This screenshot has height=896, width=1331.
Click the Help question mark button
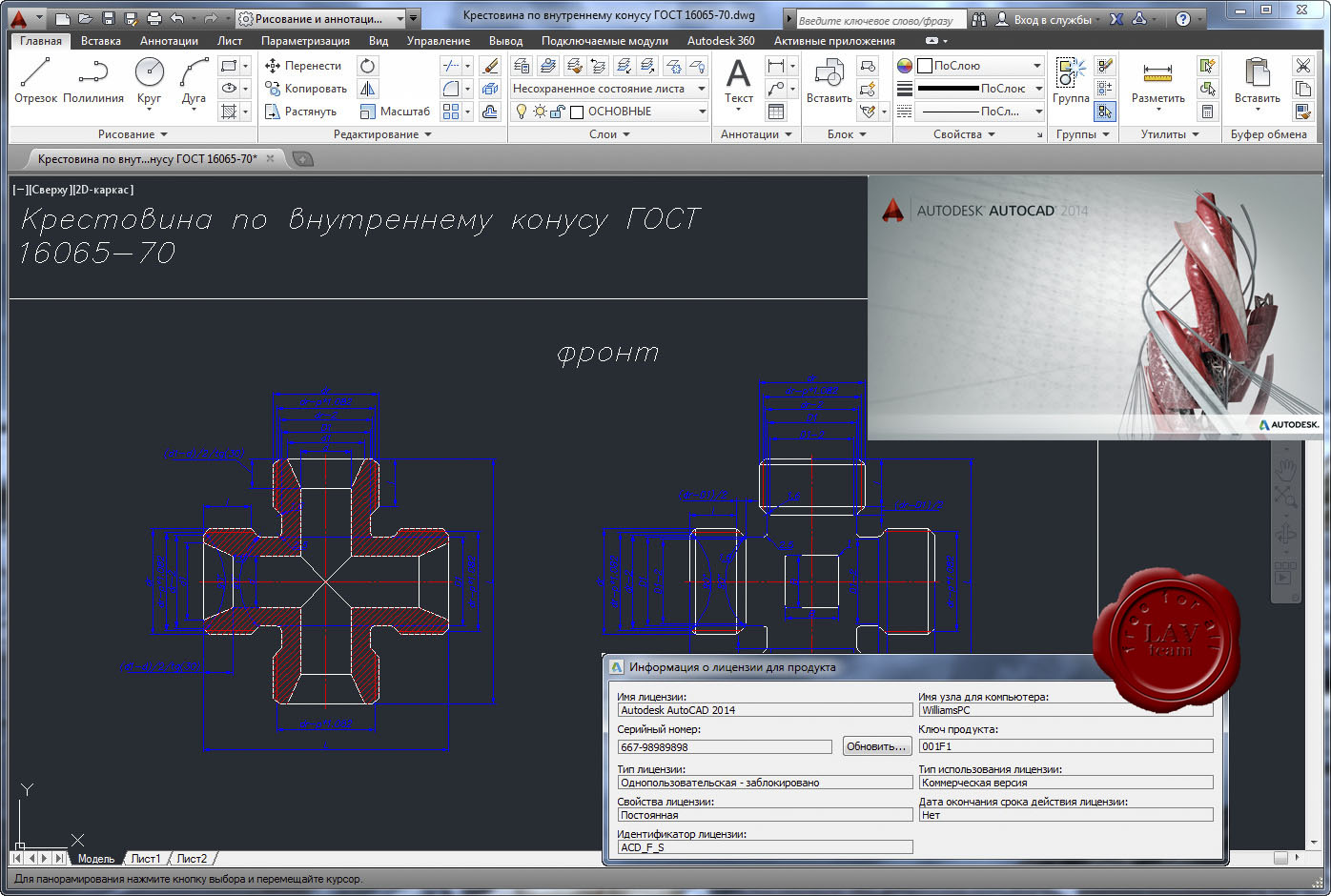(x=1183, y=19)
